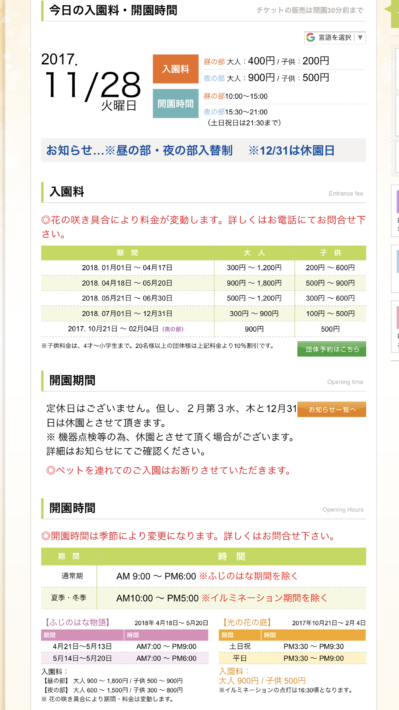Screen dimensions: 399x710
Task: Click the blue お知らせ notice banner
Action: coord(203,150)
